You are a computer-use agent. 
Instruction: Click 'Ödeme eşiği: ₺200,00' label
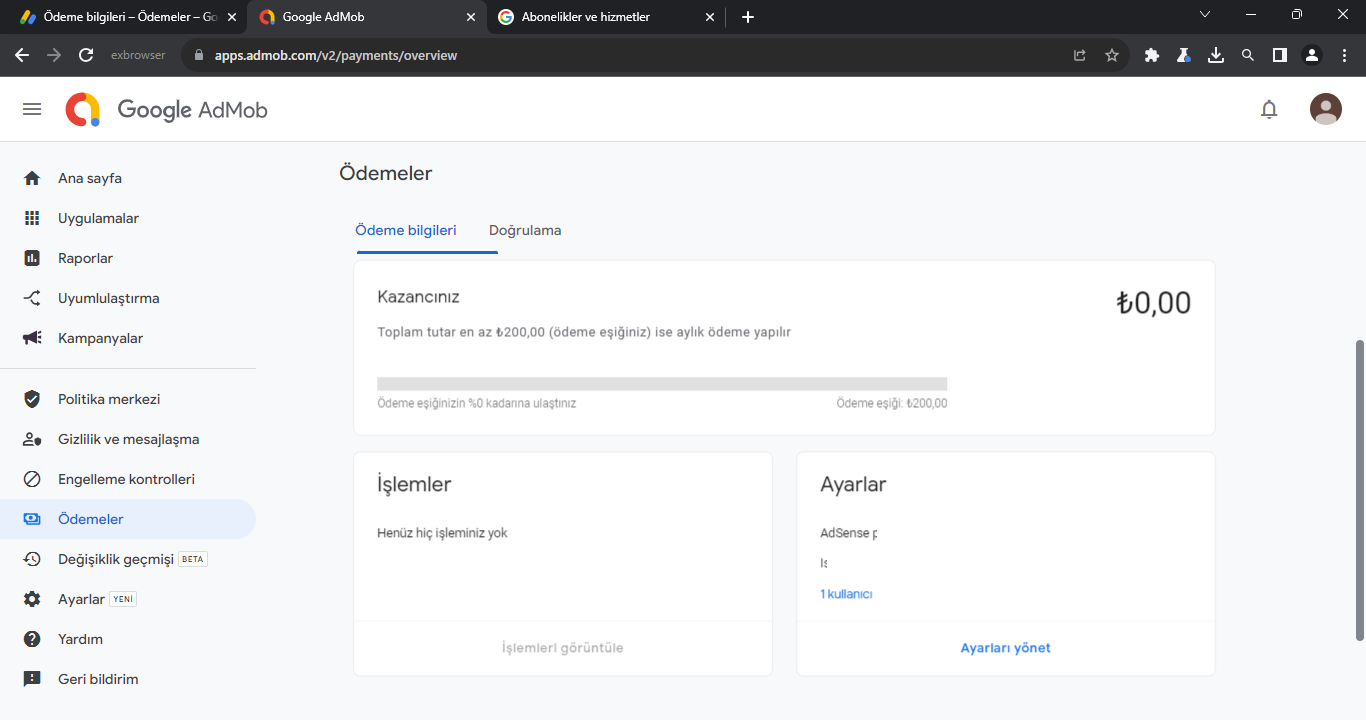point(892,404)
